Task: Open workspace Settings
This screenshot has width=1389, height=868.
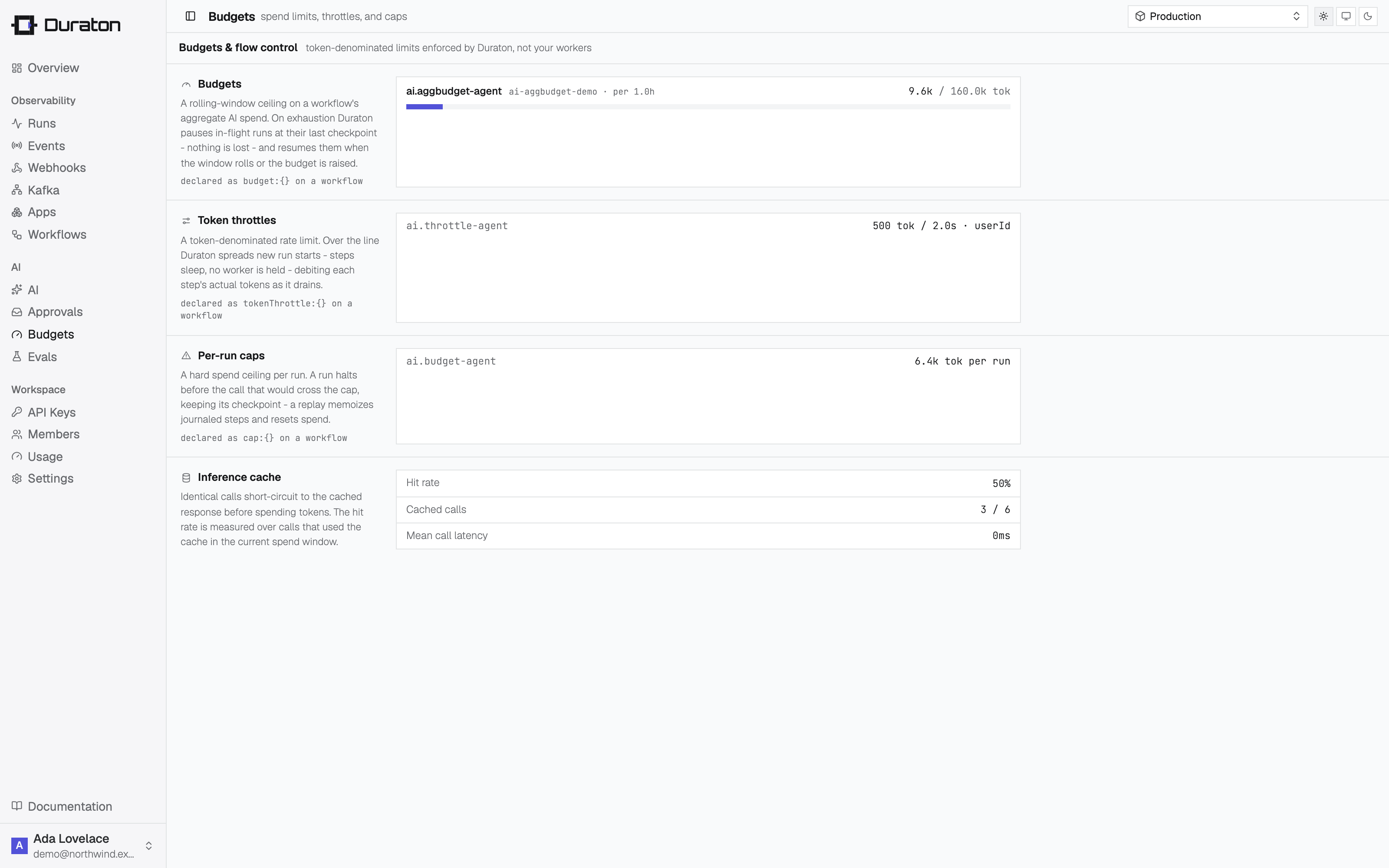Action: click(x=50, y=479)
